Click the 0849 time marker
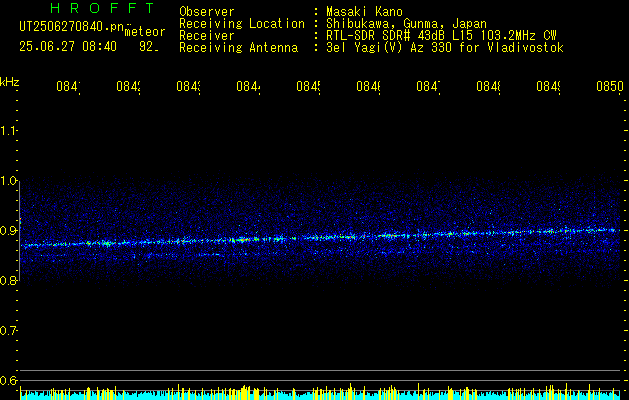This screenshot has width=629, height=400. pyautogui.click(x=548, y=86)
